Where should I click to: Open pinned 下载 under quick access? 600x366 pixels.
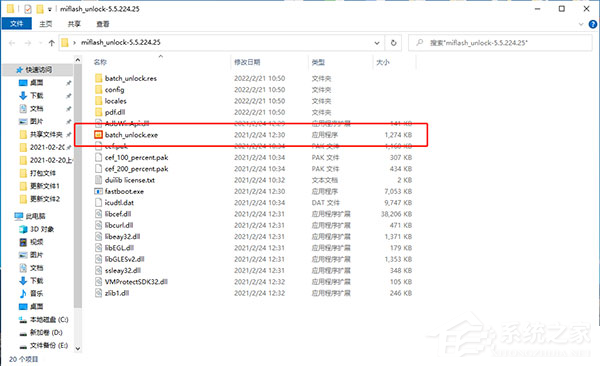click(36, 95)
